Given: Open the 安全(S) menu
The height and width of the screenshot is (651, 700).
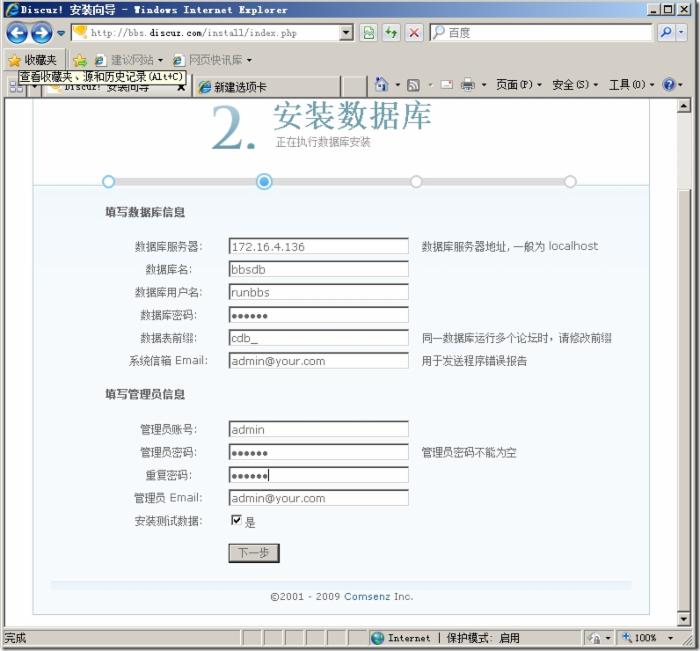Looking at the screenshot, I should click(x=575, y=84).
